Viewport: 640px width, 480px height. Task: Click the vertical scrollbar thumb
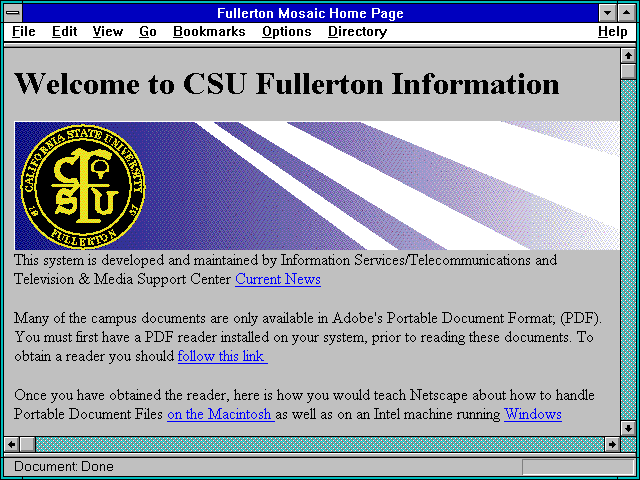(628, 71)
